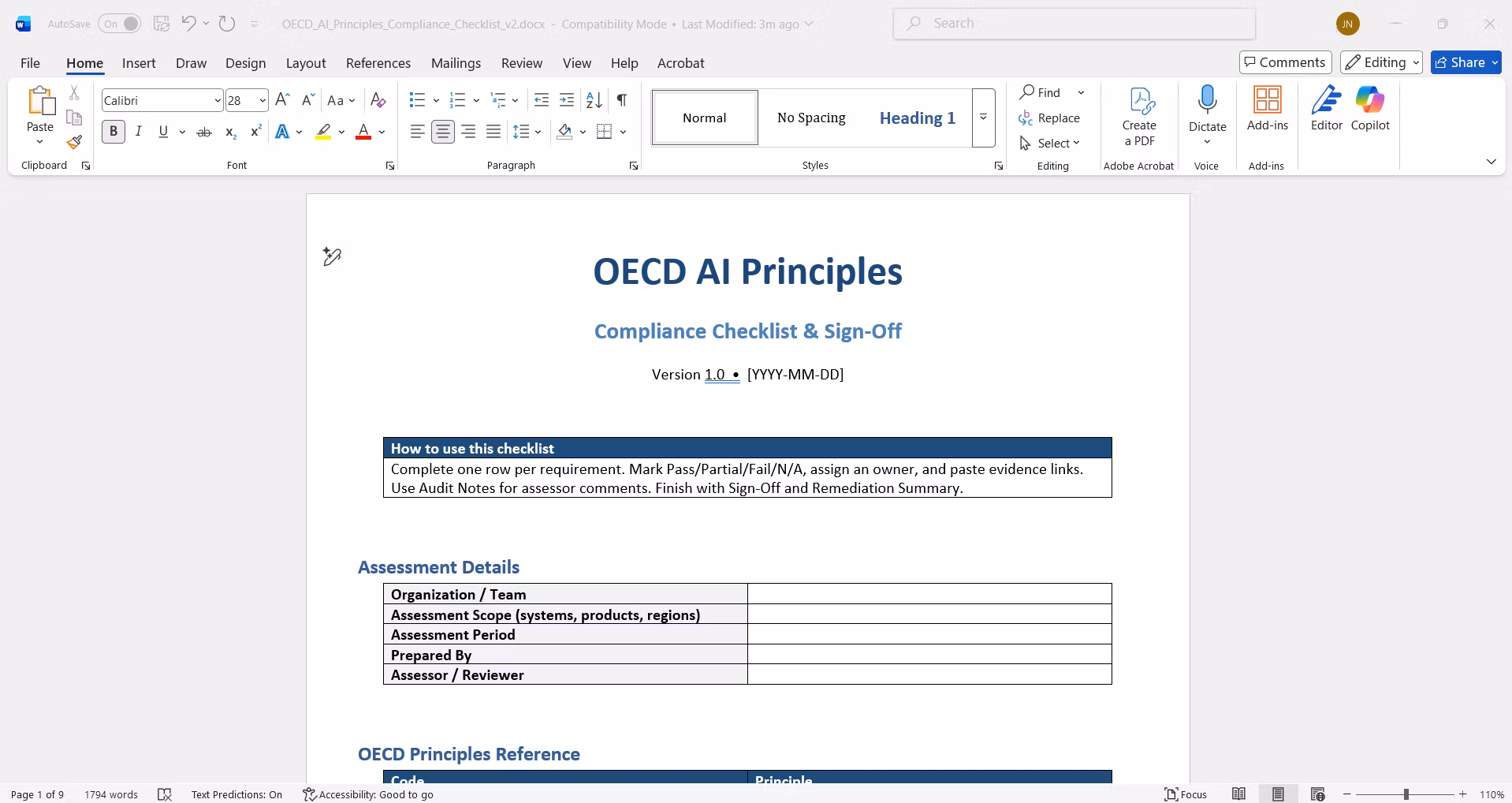Viewport: 1512px width, 803px height.
Task: Click in the Search box
Action: pos(1074,24)
